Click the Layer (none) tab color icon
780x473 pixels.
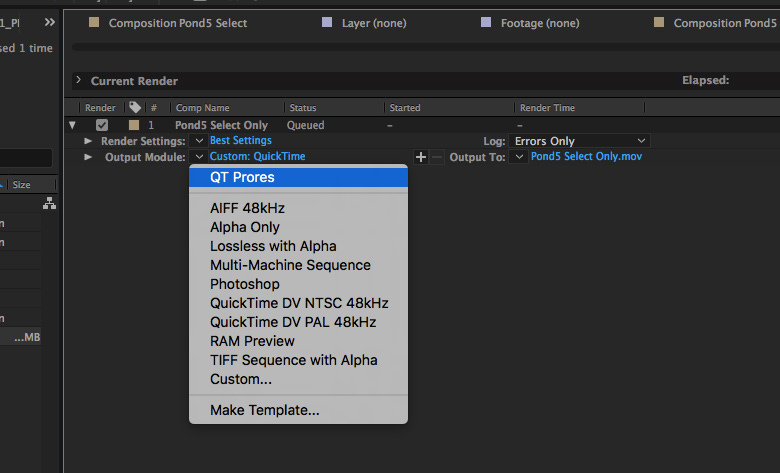(x=327, y=22)
